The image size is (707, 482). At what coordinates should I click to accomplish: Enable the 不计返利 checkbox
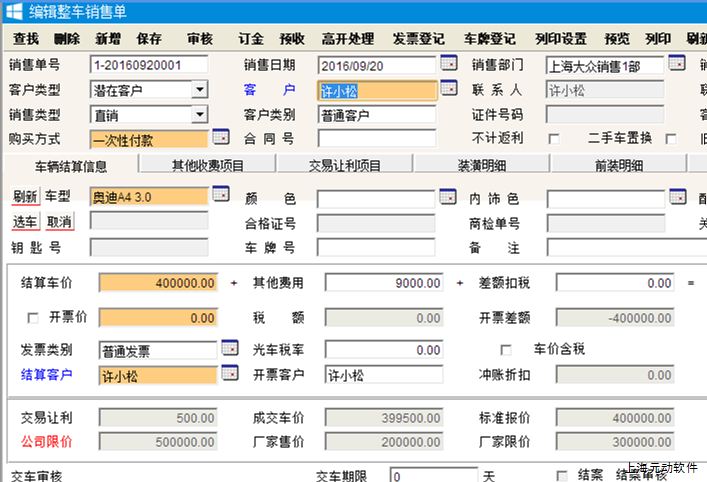tap(554, 139)
